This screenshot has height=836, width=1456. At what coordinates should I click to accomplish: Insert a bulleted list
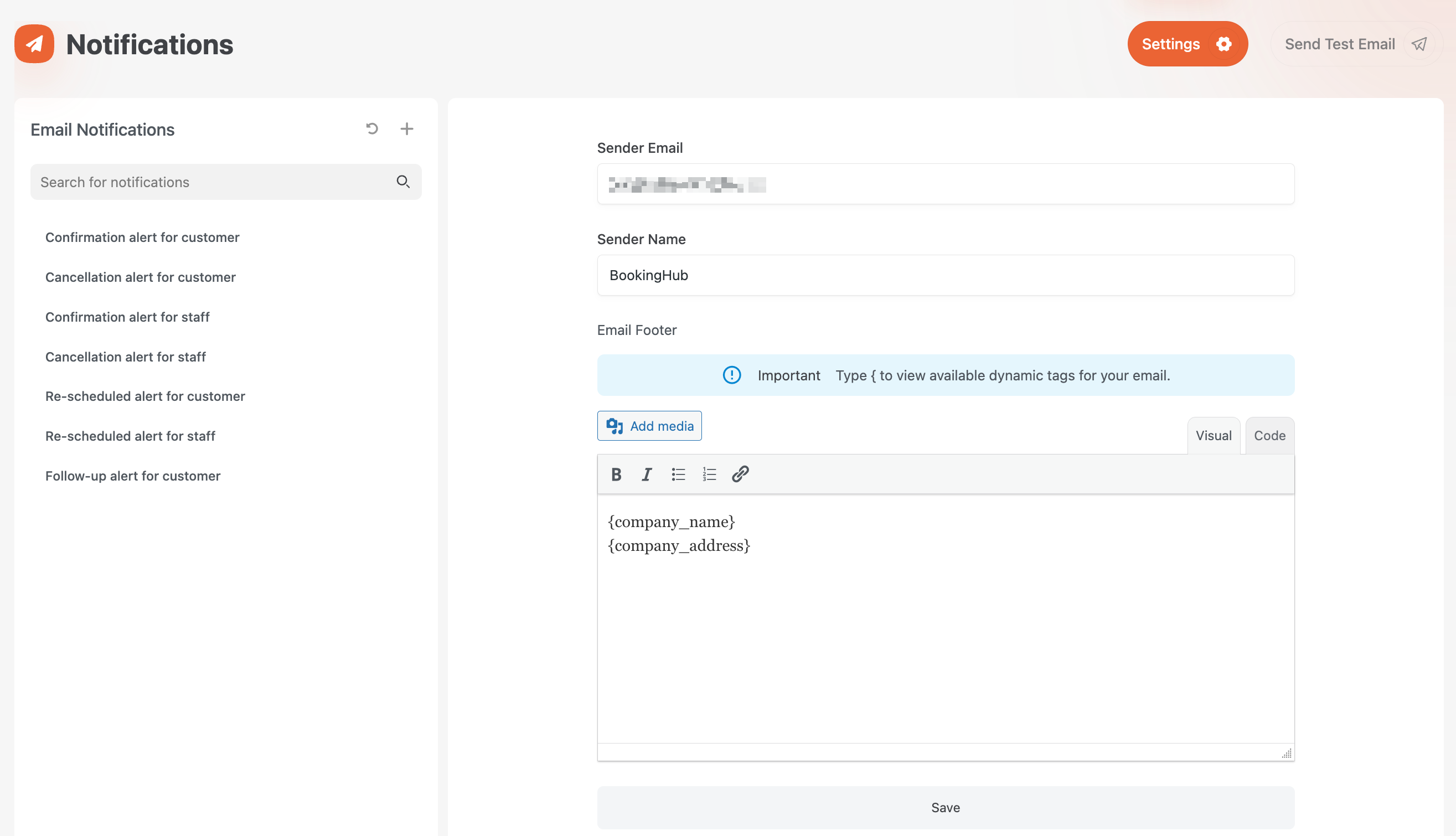678,474
